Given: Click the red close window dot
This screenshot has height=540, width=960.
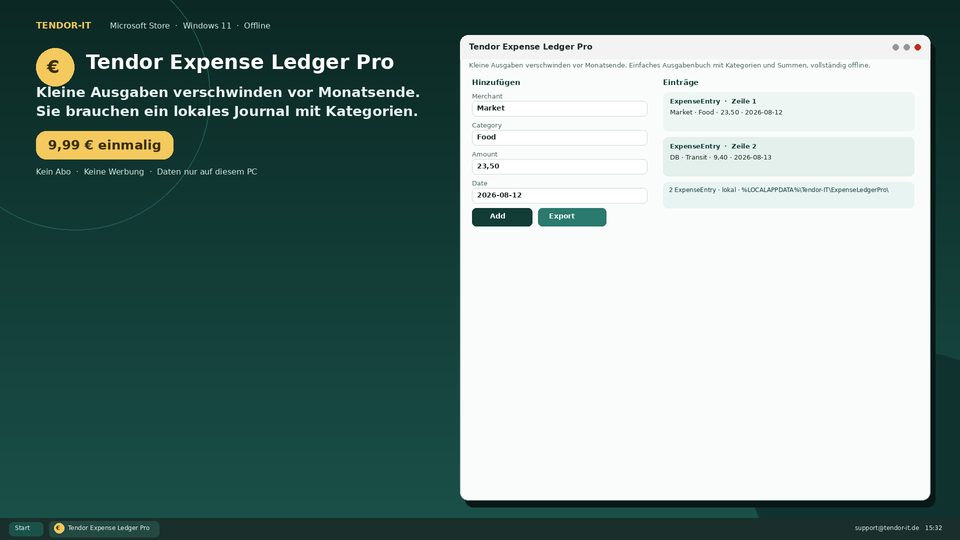Looking at the screenshot, I should click(x=918, y=47).
